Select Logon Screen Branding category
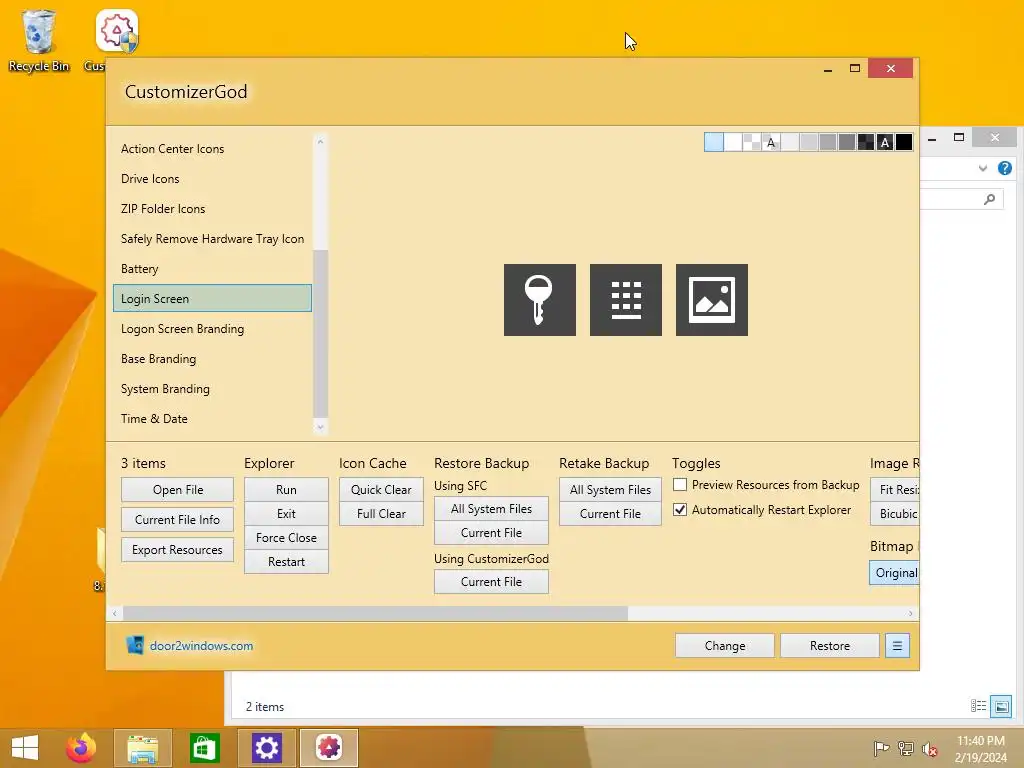Viewport: 1024px width, 768px height. pos(212,329)
